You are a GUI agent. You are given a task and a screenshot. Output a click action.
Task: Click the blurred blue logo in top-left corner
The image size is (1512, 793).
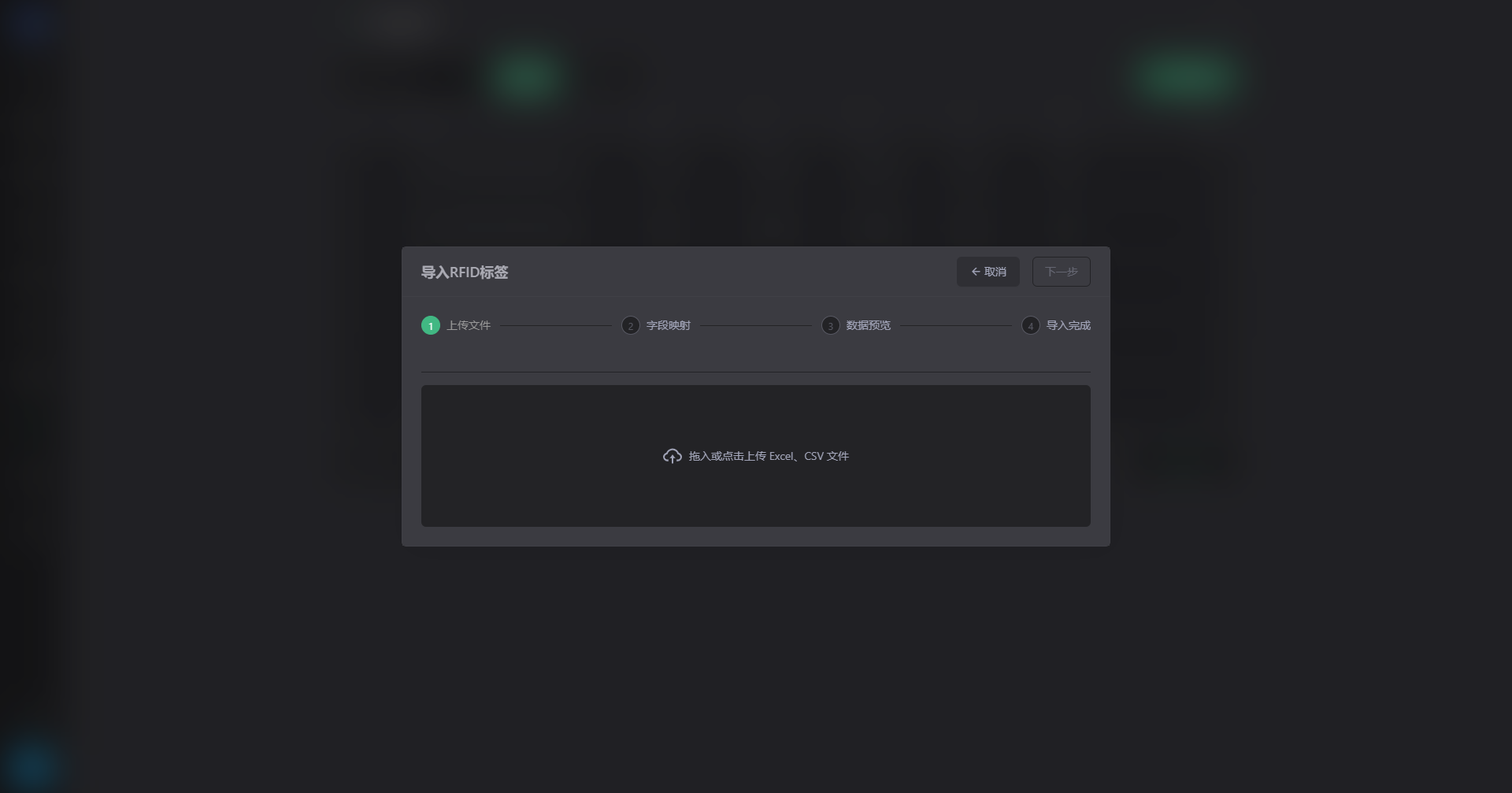tap(30, 24)
